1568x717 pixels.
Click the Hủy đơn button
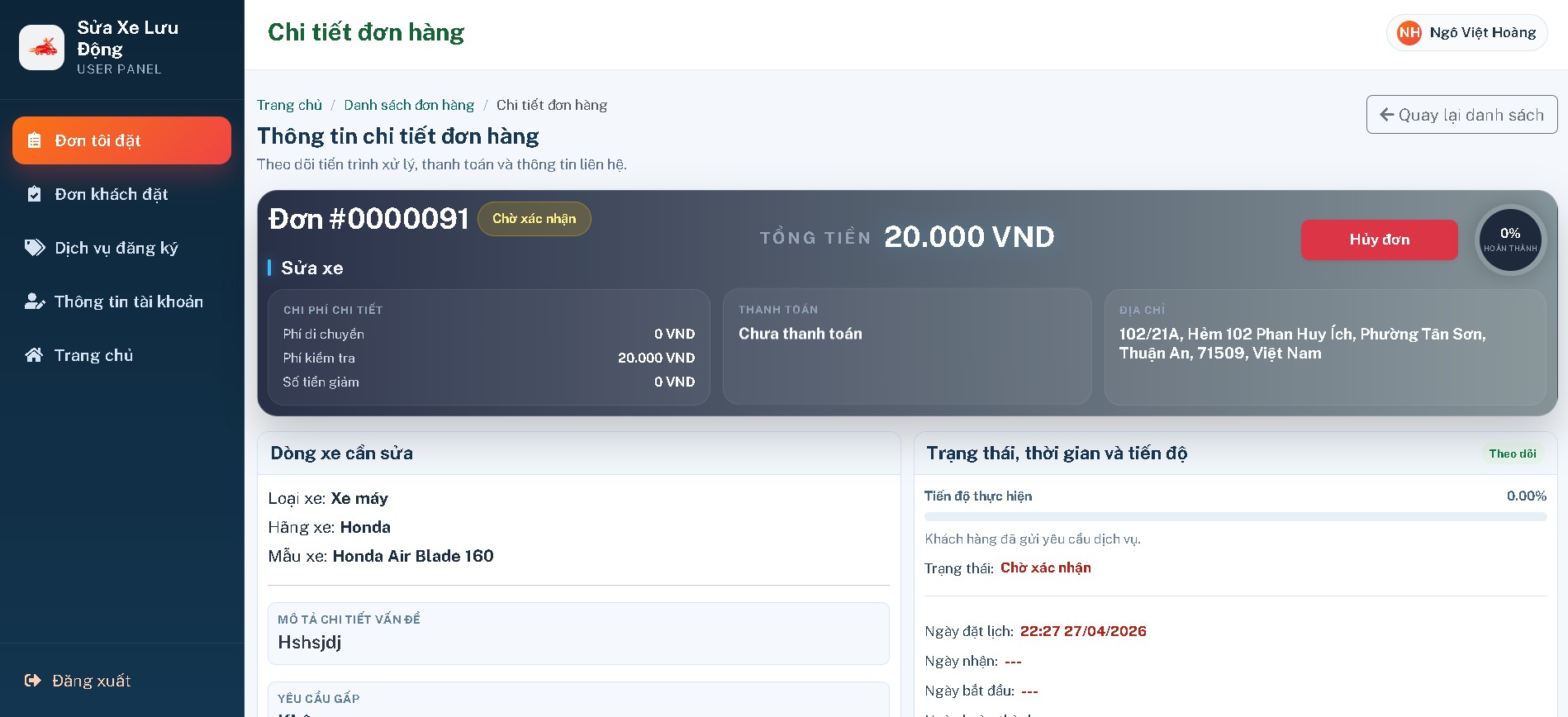coord(1379,240)
